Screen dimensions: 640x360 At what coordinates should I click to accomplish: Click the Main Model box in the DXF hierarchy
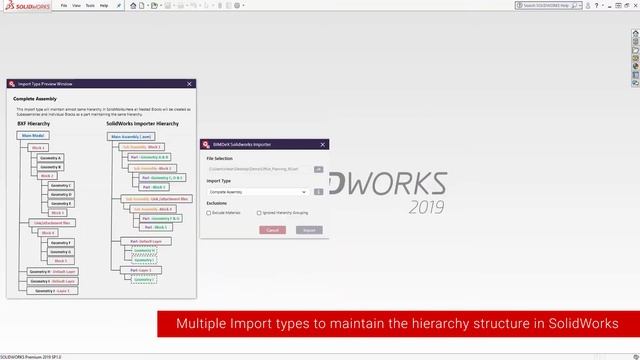click(33, 136)
